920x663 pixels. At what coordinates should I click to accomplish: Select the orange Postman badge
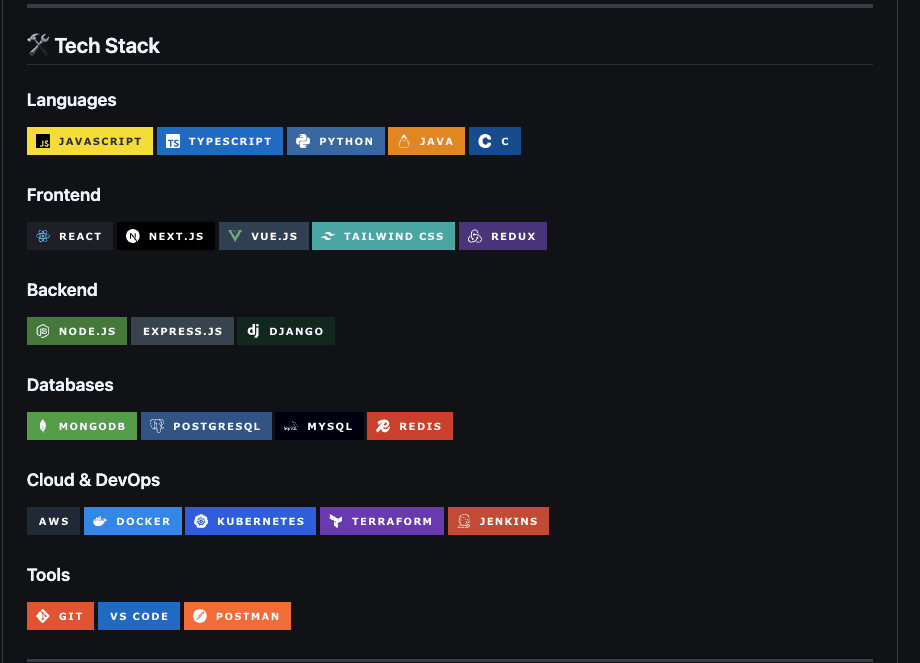238,616
